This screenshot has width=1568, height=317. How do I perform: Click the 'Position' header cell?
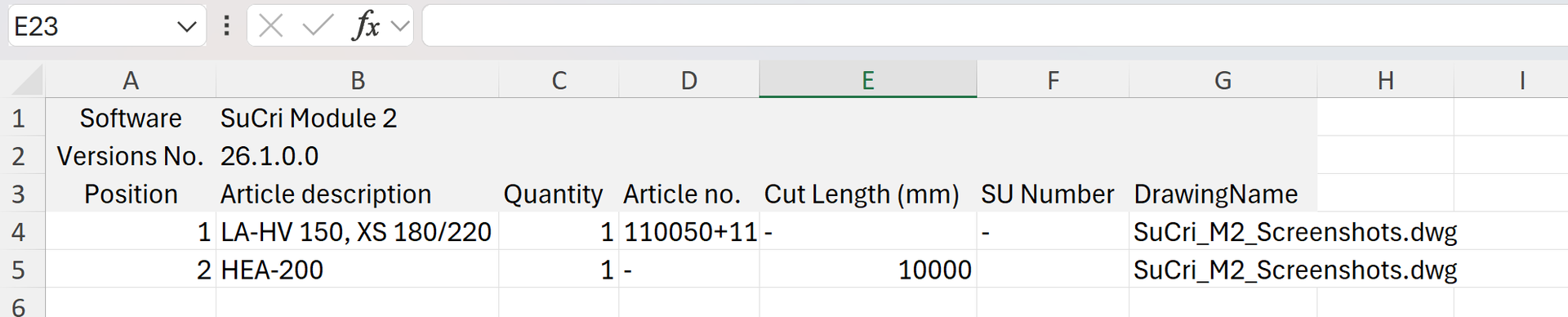[x=131, y=194]
